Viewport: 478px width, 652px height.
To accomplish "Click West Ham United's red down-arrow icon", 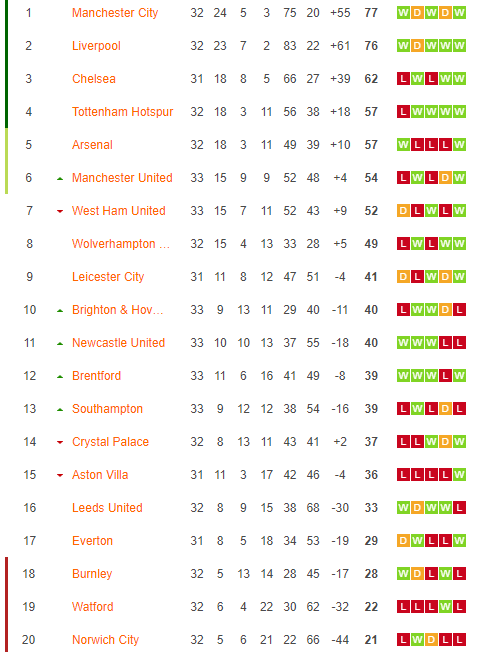I will (x=60, y=212).
